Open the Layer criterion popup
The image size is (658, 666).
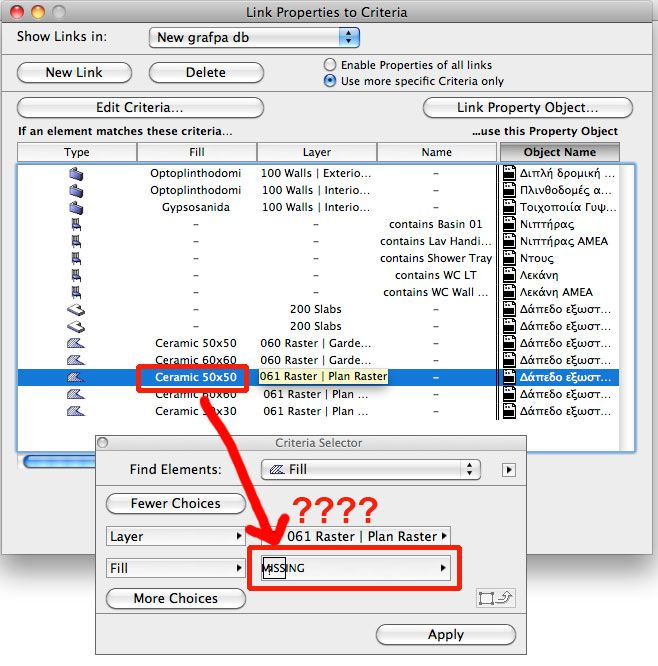click(175, 536)
